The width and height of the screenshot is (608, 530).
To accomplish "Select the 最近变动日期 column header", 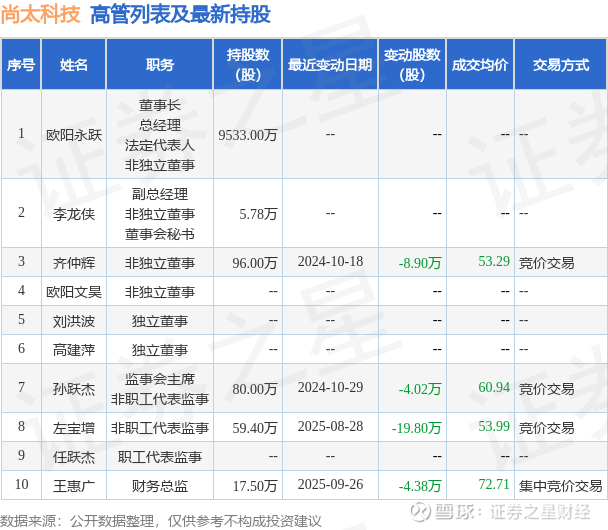I will [x=330, y=64].
